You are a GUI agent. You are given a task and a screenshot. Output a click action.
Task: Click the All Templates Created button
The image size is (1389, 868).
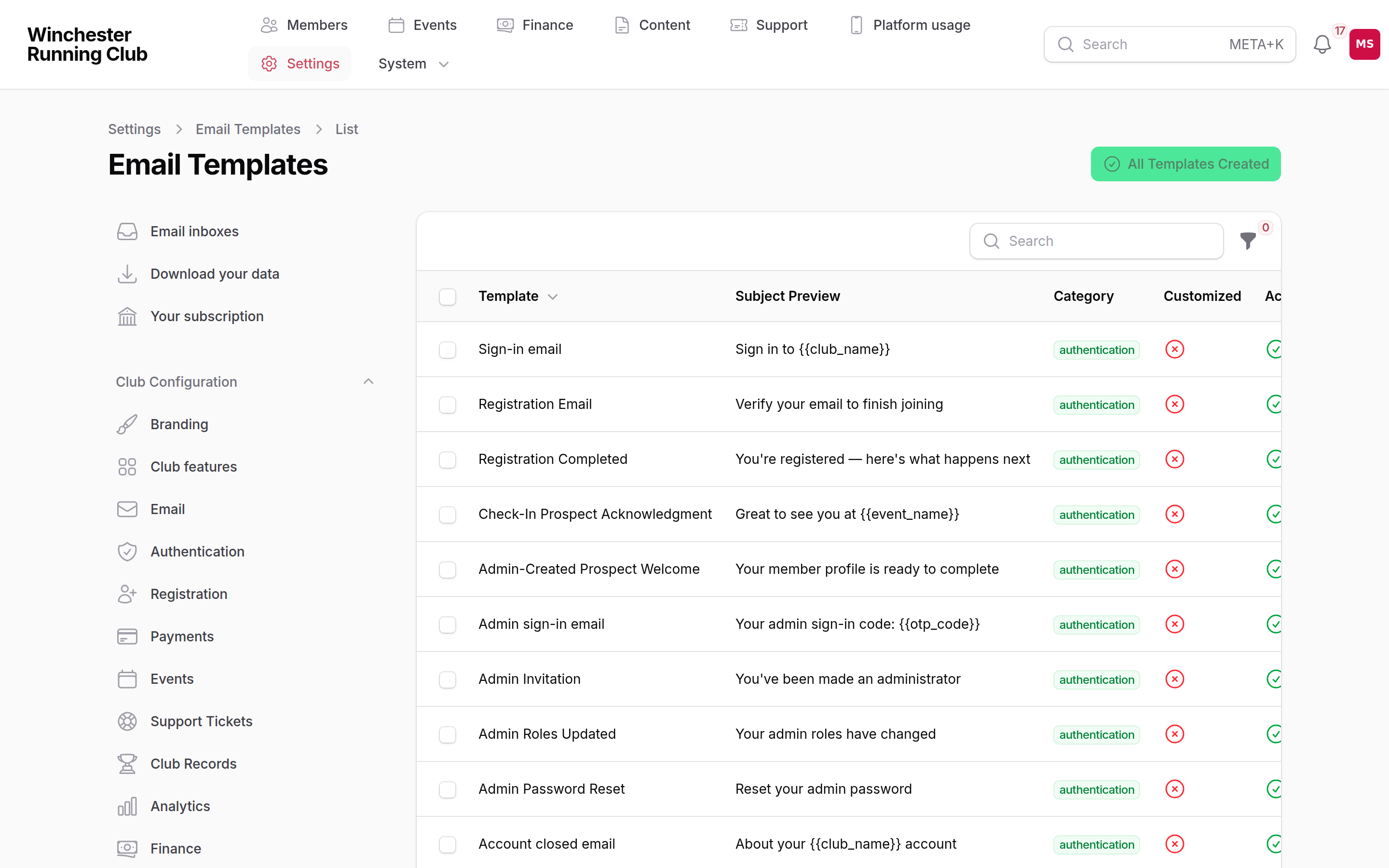1185,164
